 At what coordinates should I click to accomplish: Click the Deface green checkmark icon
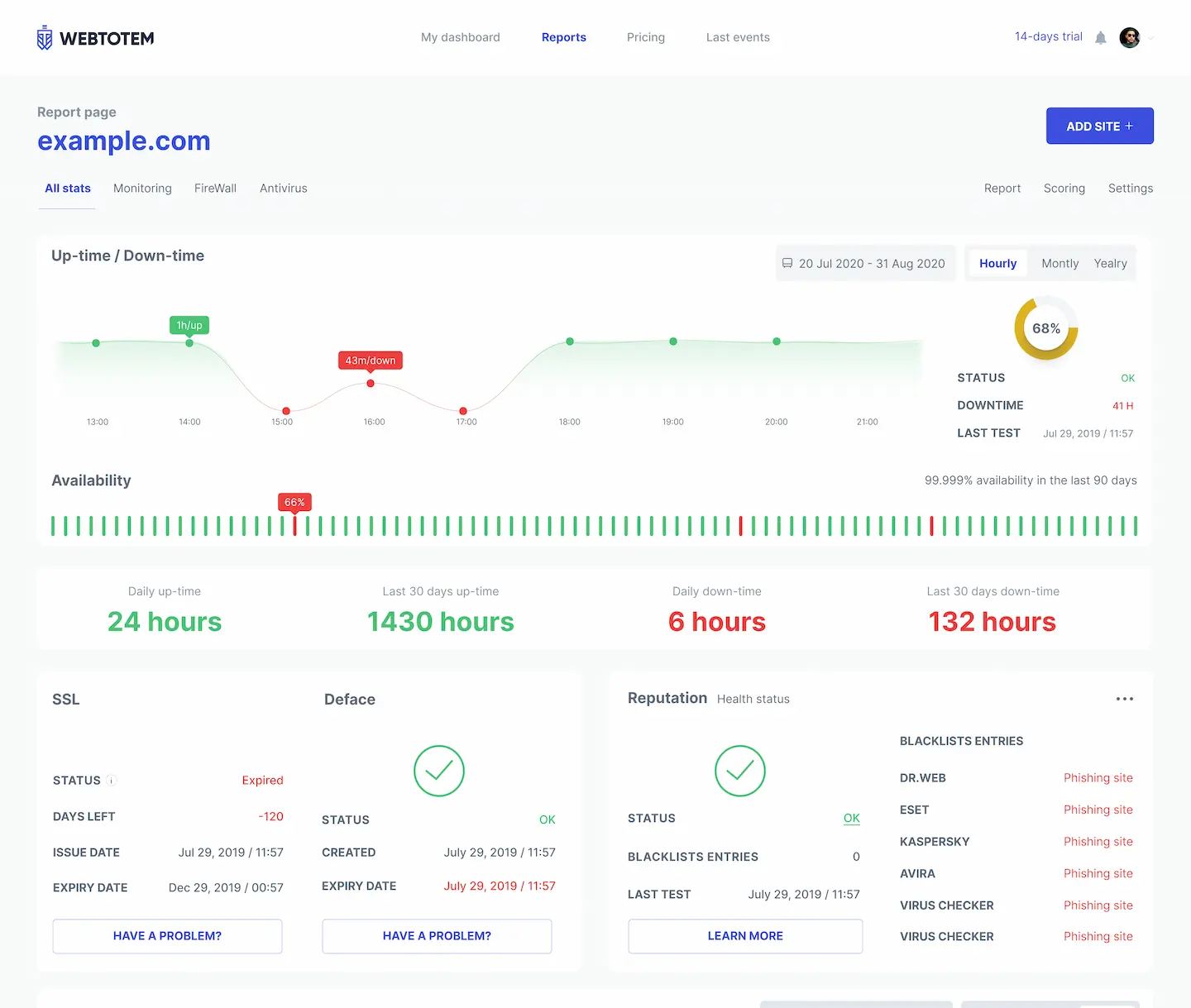(438, 771)
